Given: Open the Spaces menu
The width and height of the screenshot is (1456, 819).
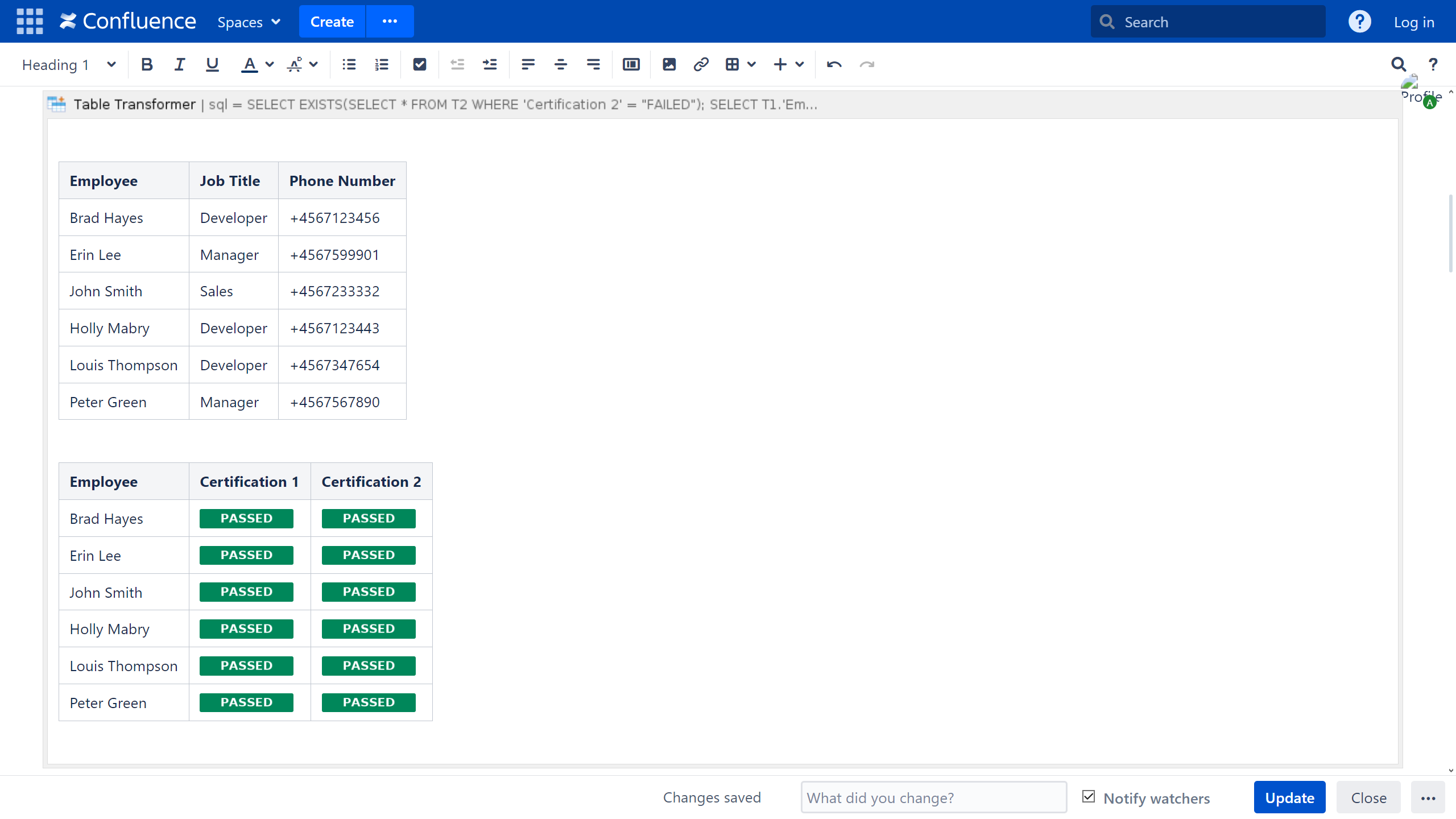Looking at the screenshot, I should [249, 22].
